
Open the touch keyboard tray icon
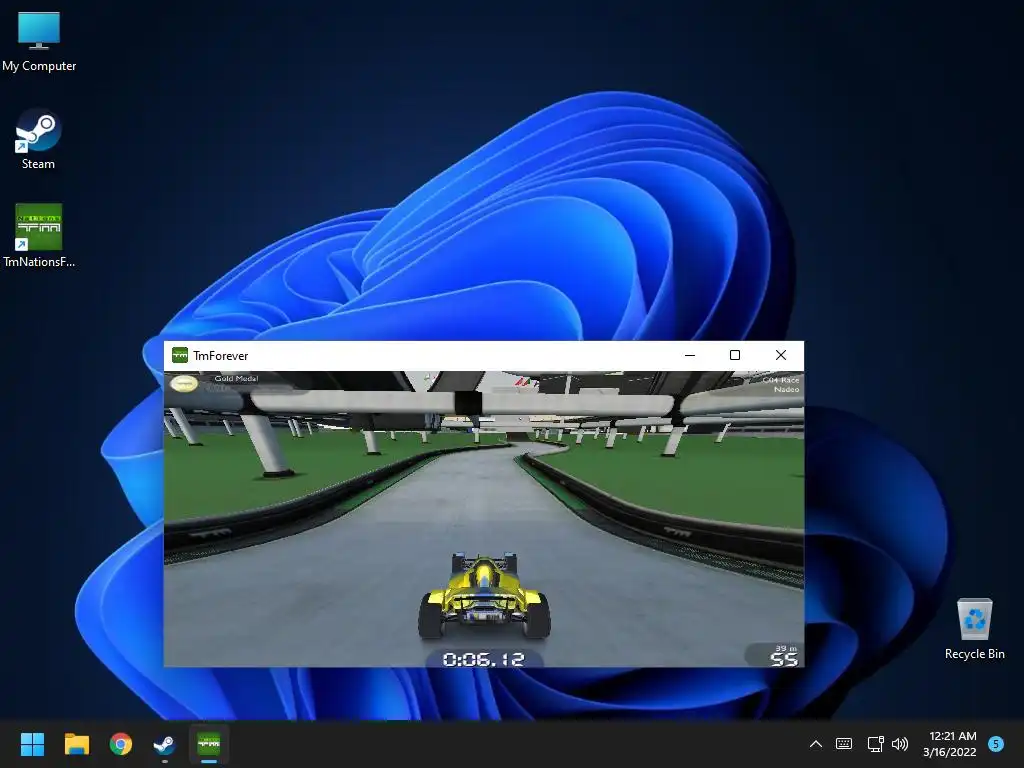[x=844, y=744]
